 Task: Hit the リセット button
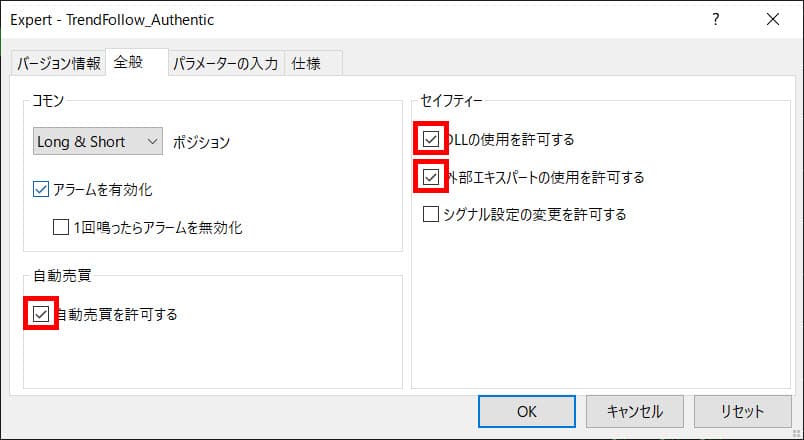click(x=742, y=411)
